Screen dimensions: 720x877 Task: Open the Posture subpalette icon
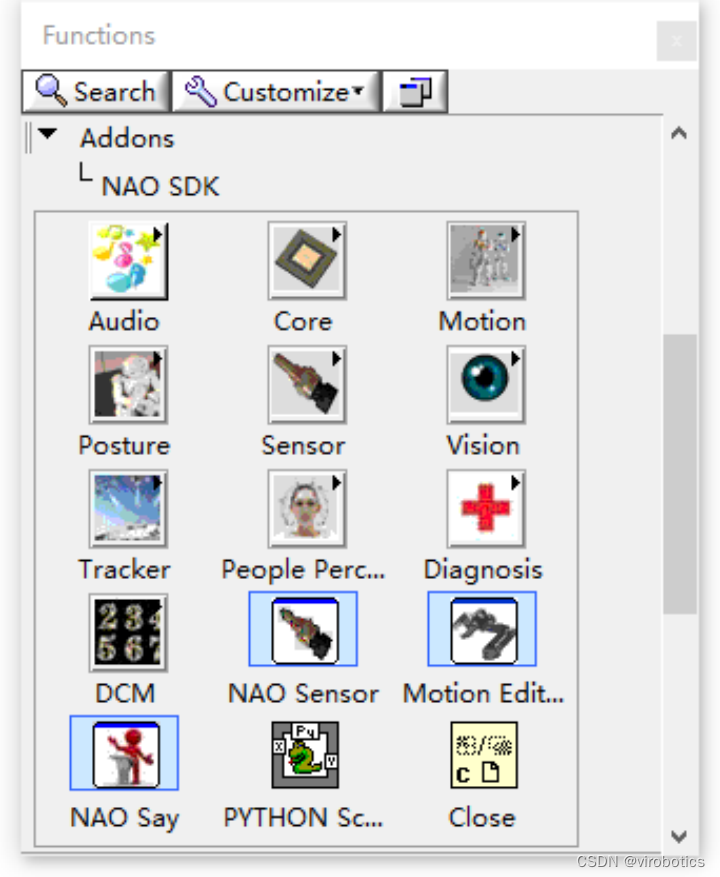click(128, 385)
